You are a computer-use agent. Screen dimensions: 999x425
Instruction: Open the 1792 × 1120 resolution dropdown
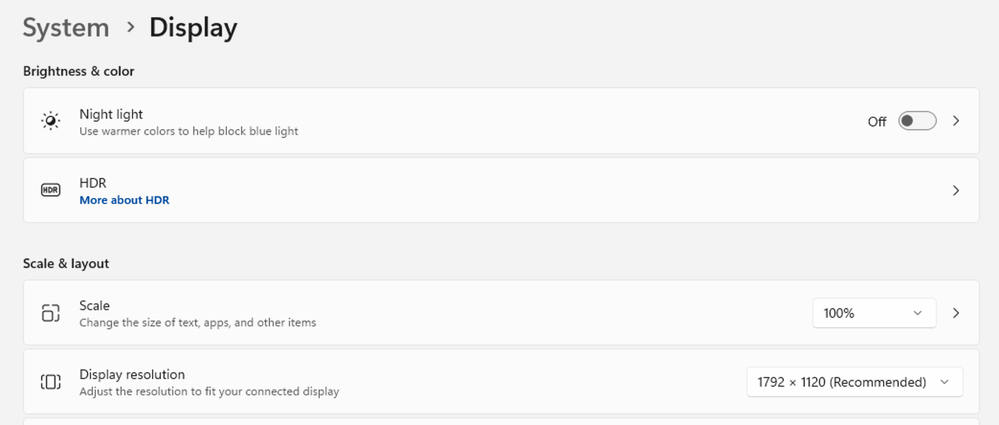(x=854, y=382)
